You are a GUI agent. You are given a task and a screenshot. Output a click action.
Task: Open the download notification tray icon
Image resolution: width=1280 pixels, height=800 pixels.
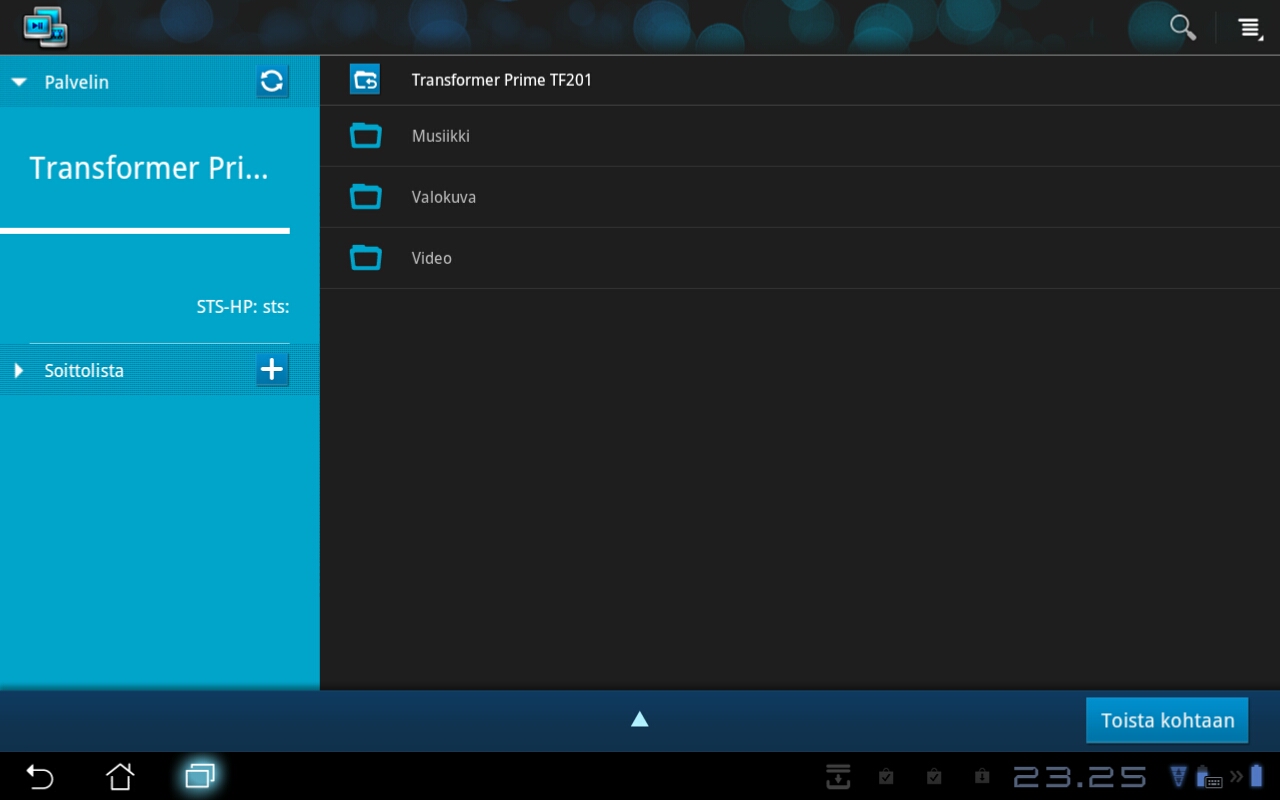[838, 776]
